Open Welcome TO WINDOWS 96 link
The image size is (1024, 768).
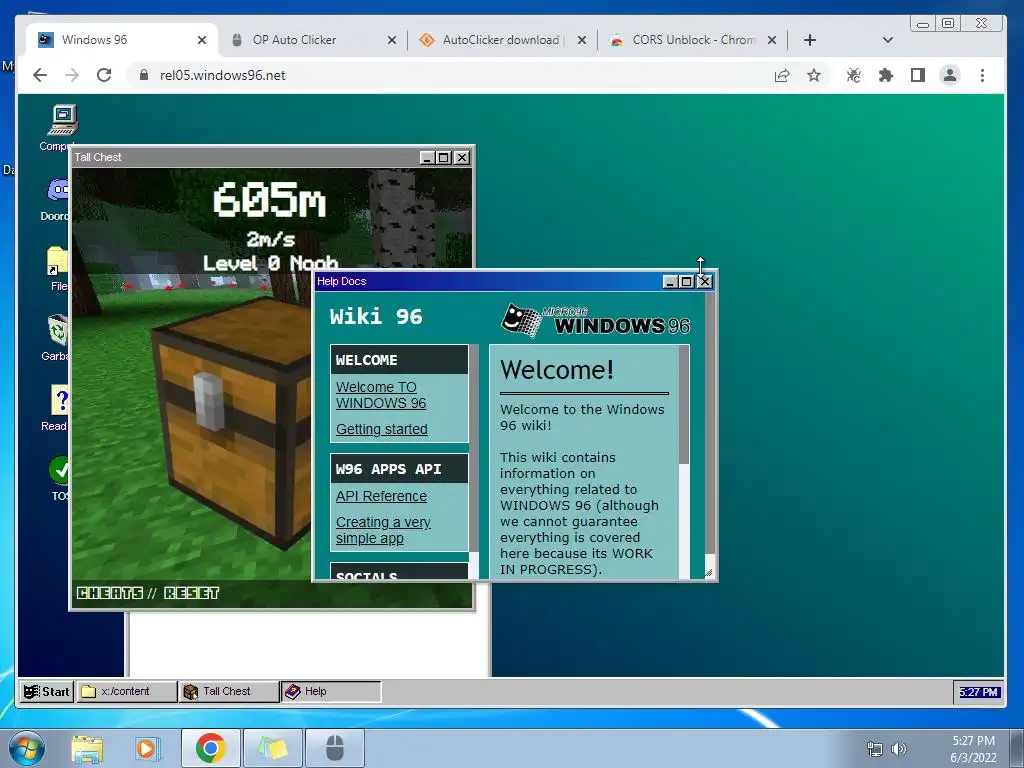click(381, 395)
